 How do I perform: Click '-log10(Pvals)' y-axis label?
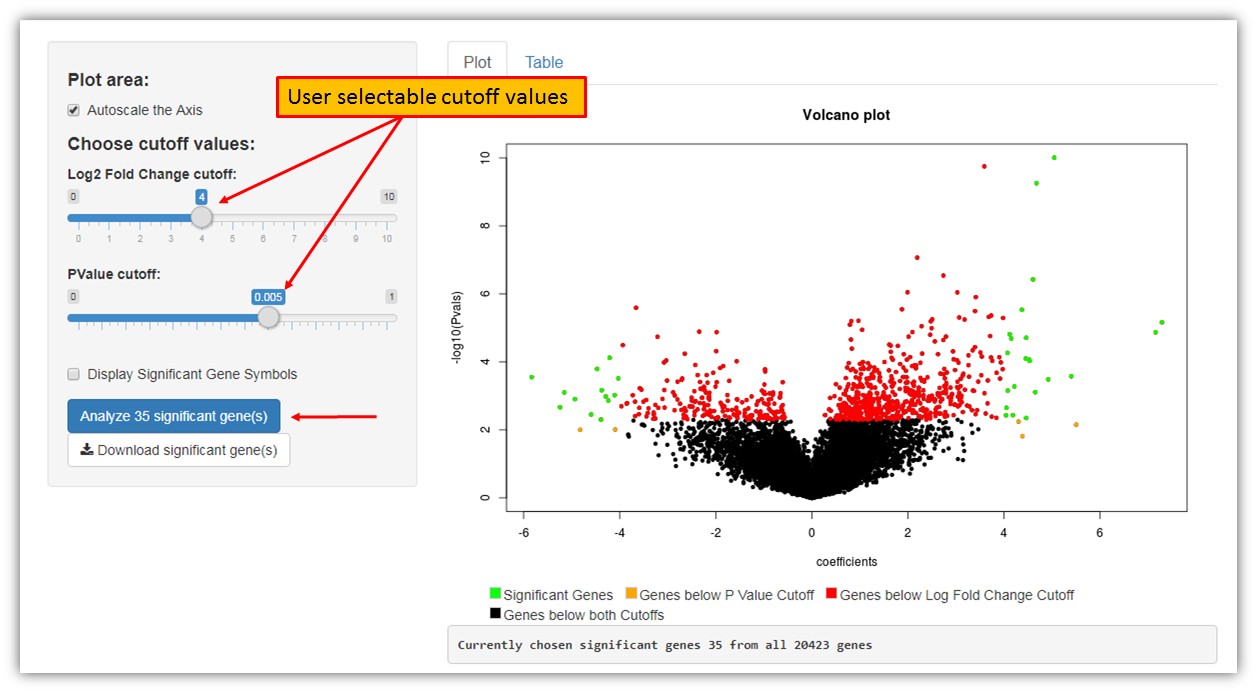coord(459,328)
